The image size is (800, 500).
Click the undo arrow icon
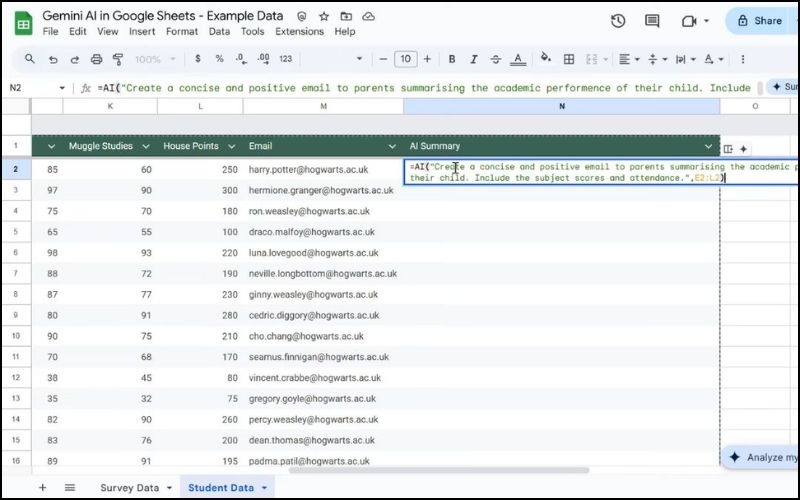(53, 59)
